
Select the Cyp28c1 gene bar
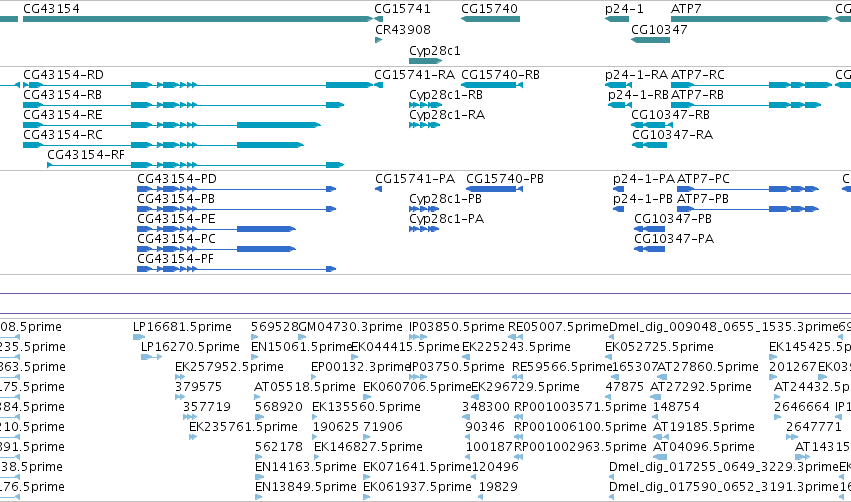coord(427,61)
